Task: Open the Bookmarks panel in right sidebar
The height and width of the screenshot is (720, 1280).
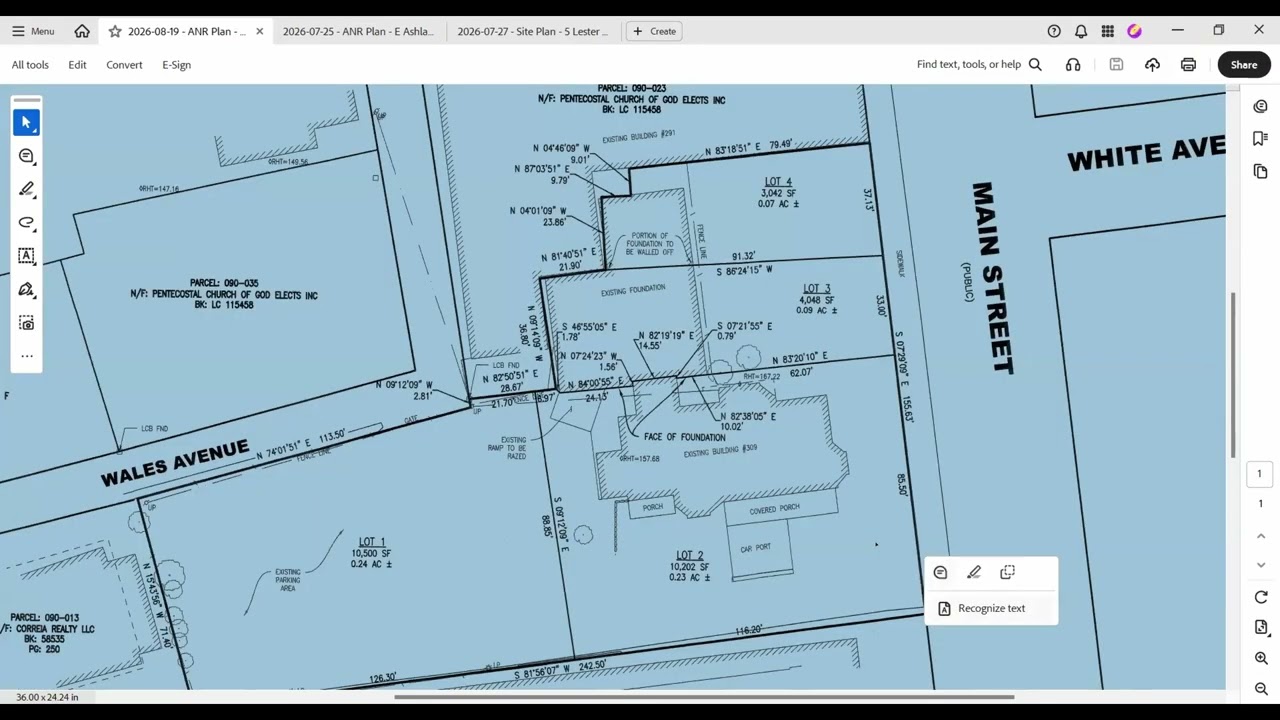Action: 1260,139
